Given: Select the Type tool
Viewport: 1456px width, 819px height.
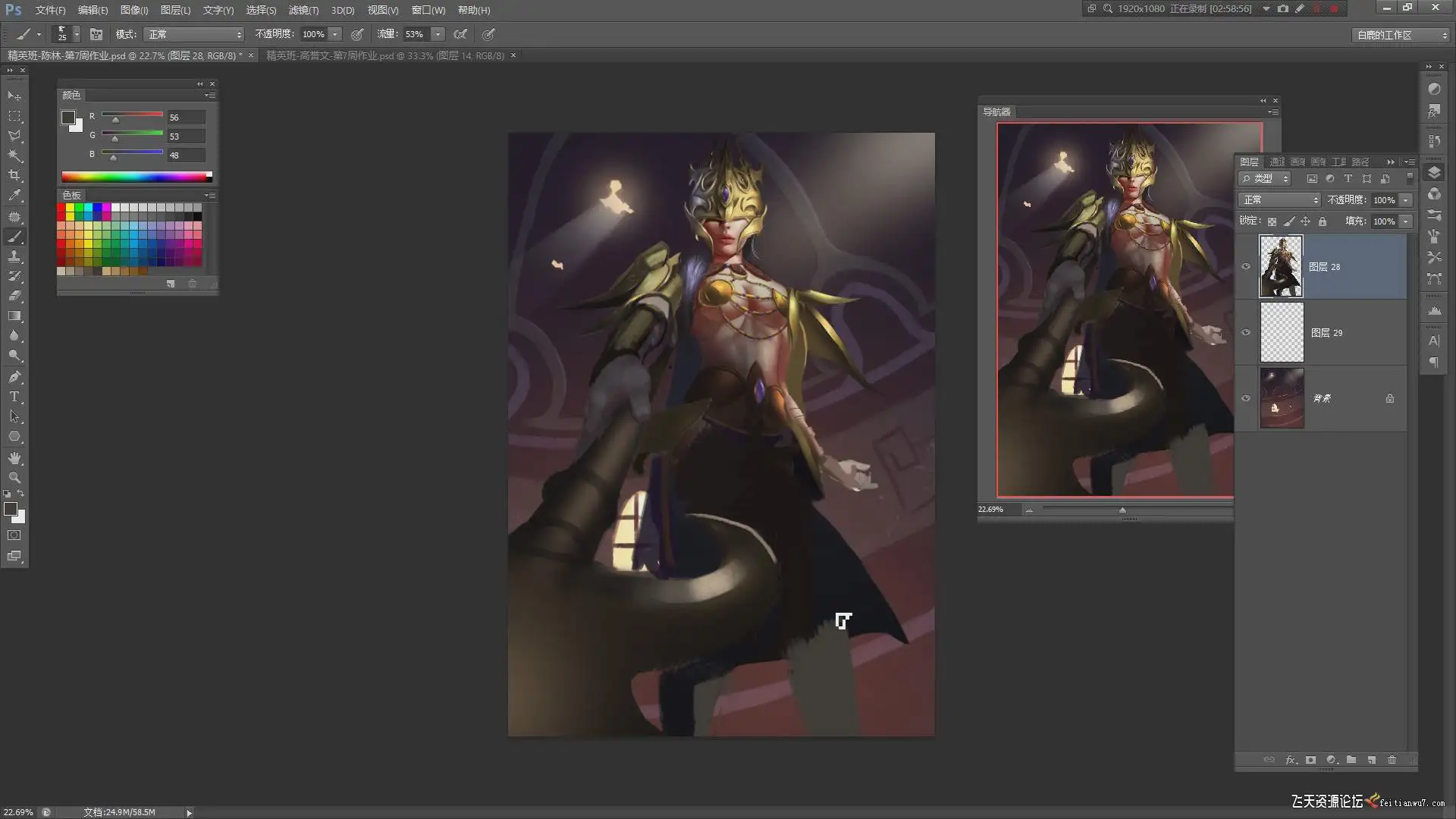Looking at the screenshot, I should (x=14, y=397).
